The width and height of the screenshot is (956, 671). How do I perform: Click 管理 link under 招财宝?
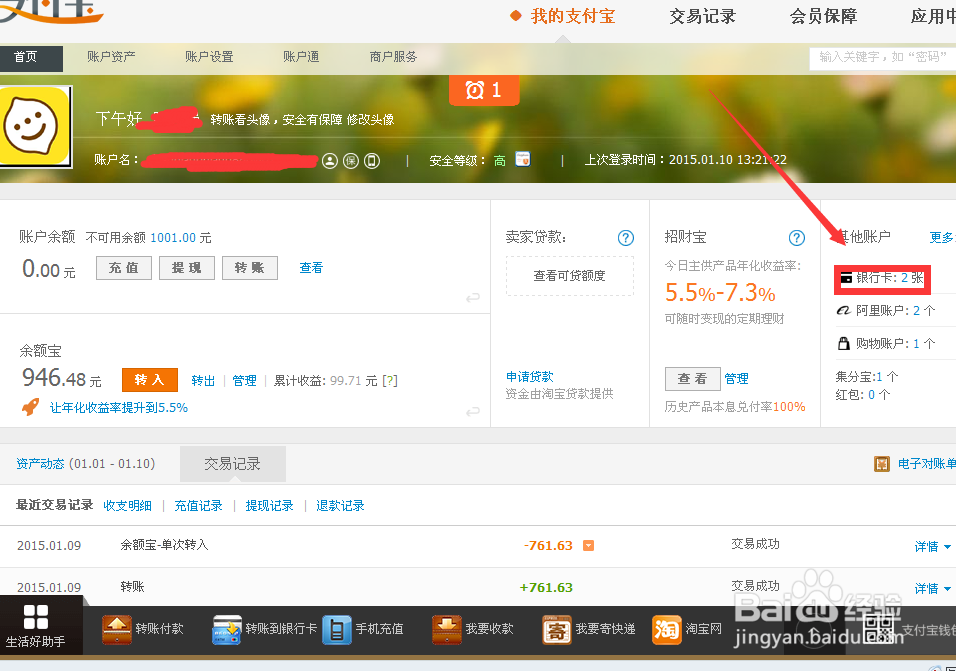pyautogui.click(x=737, y=378)
